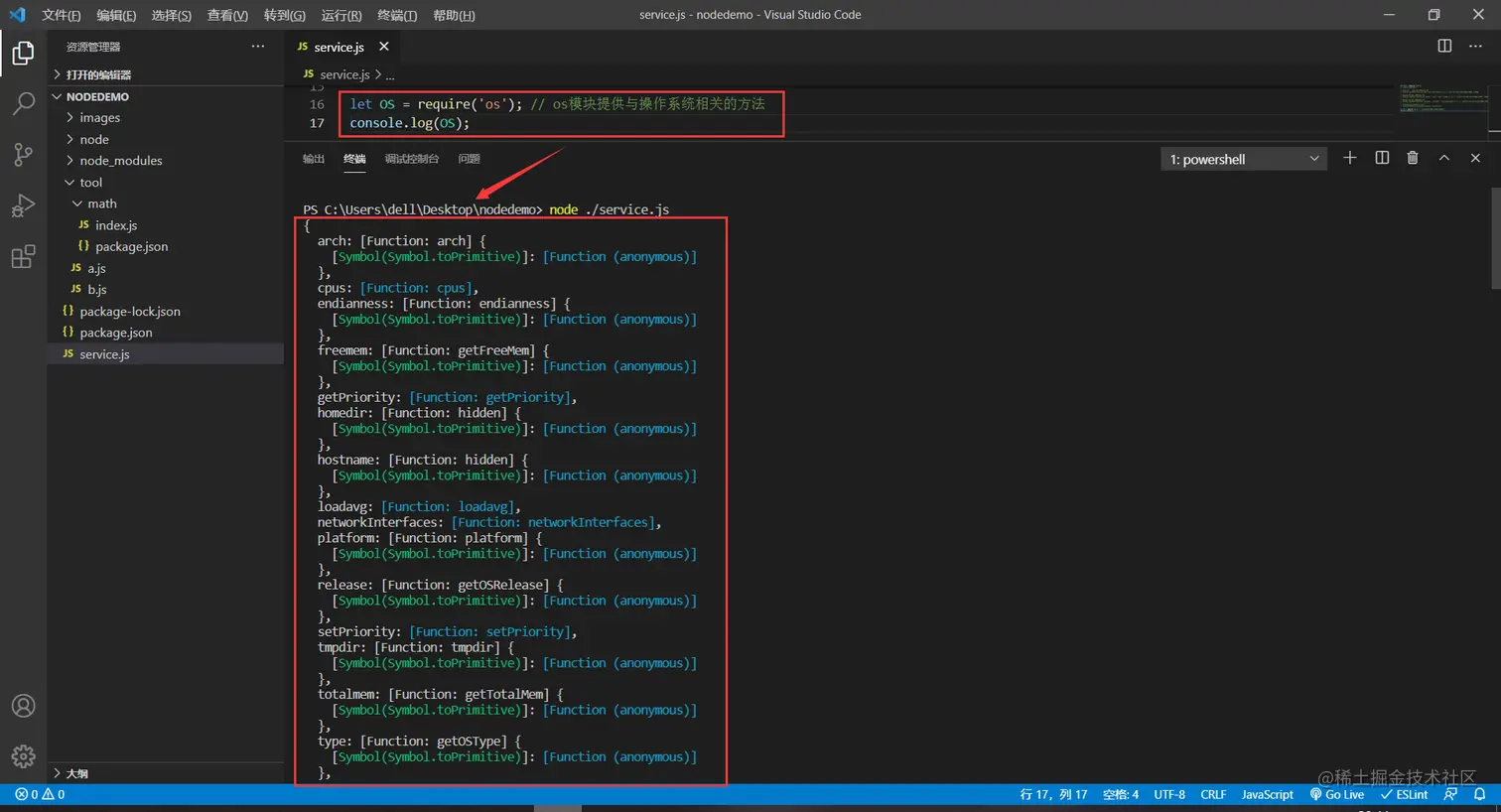This screenshot has width=1501, height=812.
Task: Close the service.js editor tab
Action: [384, 47]
